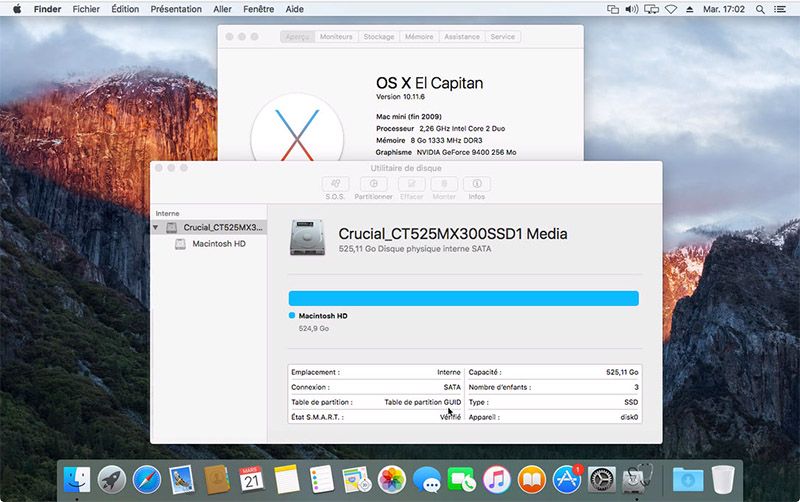Click the blue Macintosh HD partition bar
This screenshot has width=800, height=502.
[463, 298]
